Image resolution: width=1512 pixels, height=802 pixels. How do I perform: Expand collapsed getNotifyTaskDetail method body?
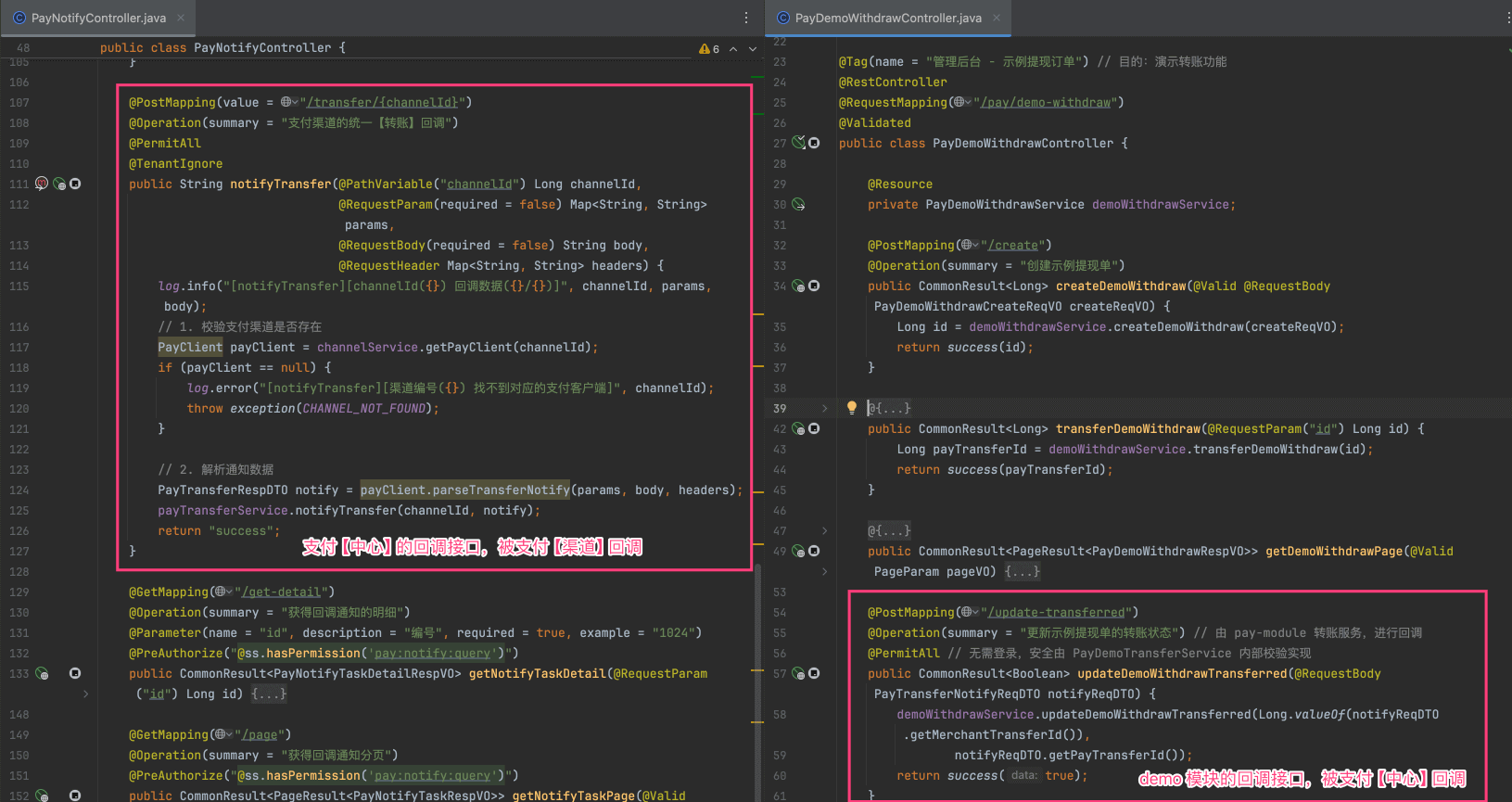click(269, 694)
